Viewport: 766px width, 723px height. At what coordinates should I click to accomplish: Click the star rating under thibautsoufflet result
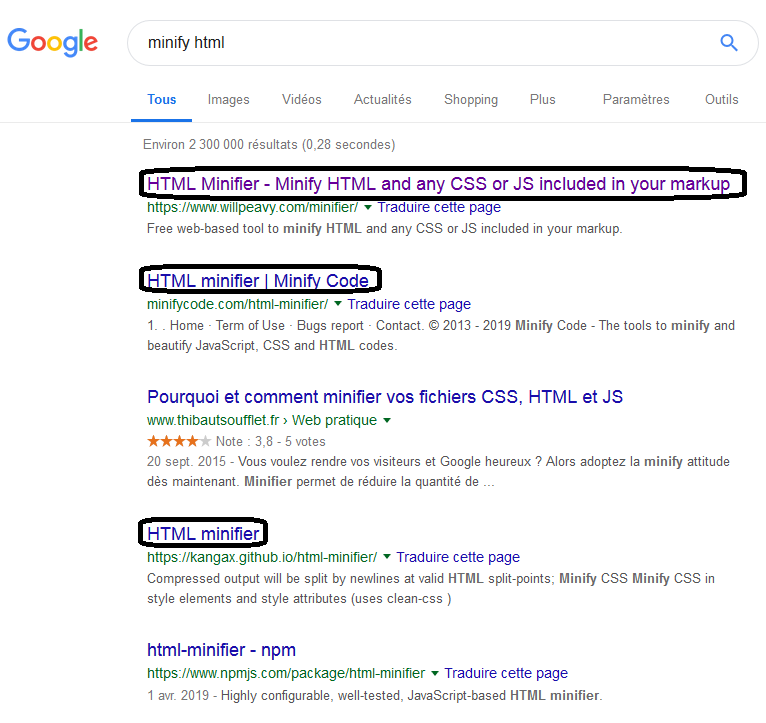point(178,441)
